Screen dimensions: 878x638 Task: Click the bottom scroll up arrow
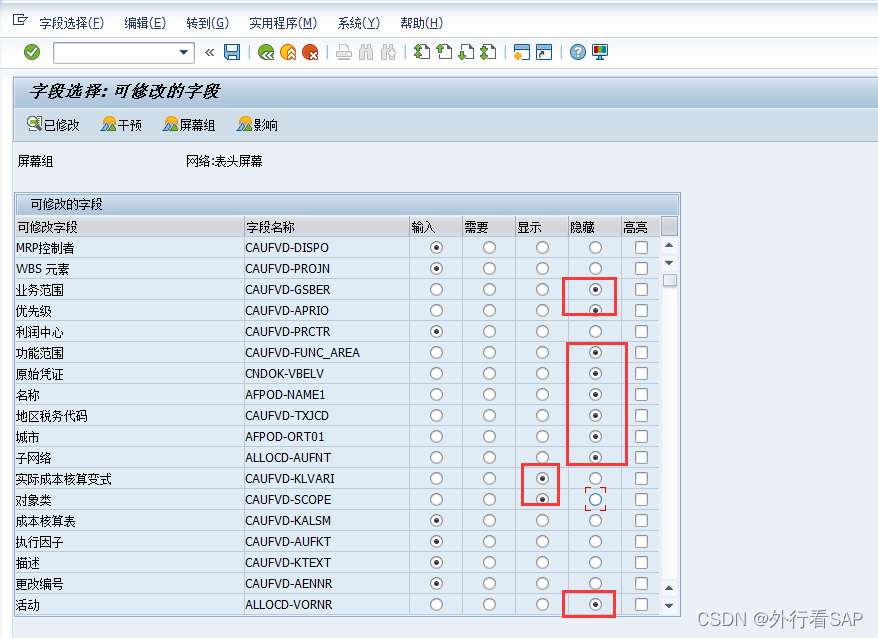[x=669, y=588]
